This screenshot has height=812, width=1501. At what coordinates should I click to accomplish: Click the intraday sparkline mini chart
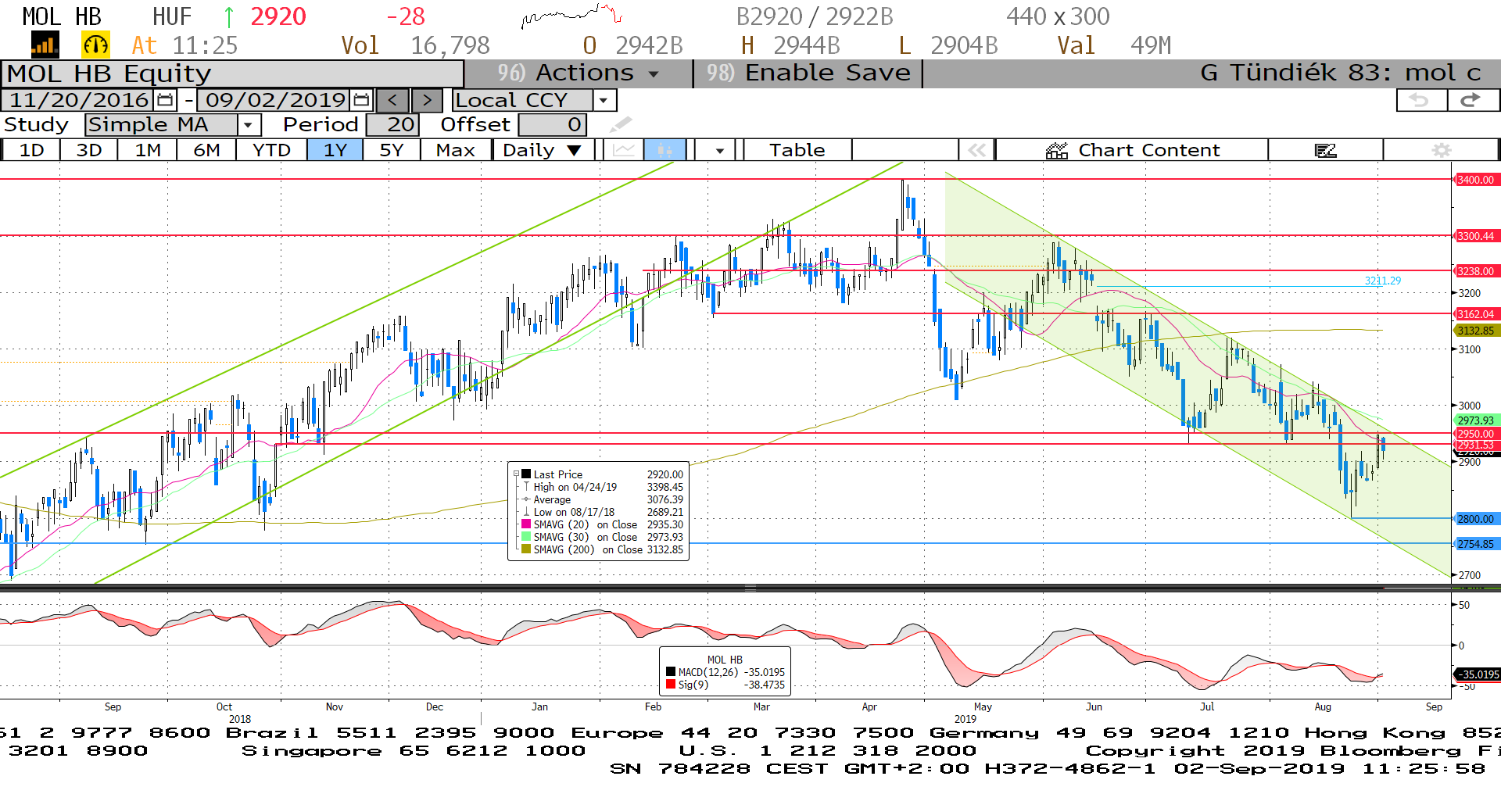(571, 16)
